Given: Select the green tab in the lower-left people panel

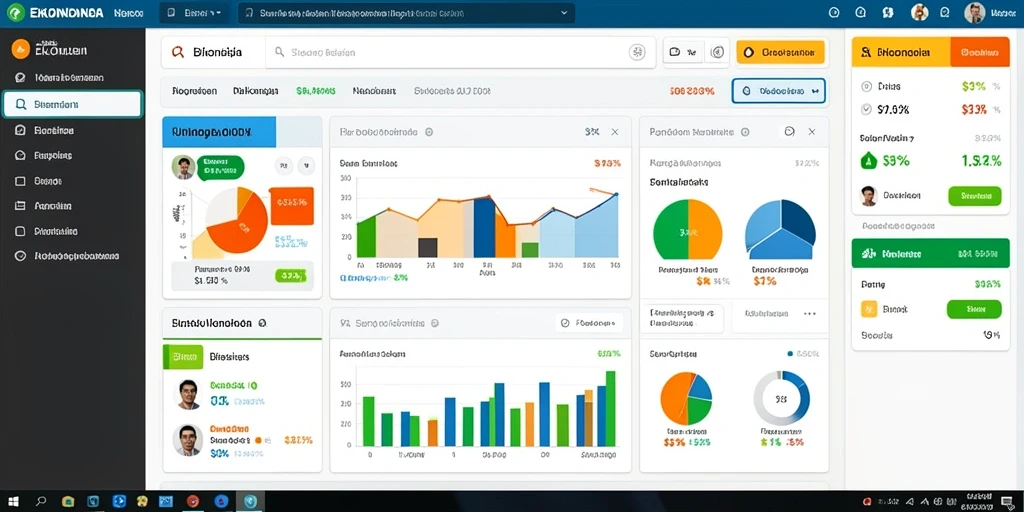Looking at the screenshot, I should pos(179,357).
